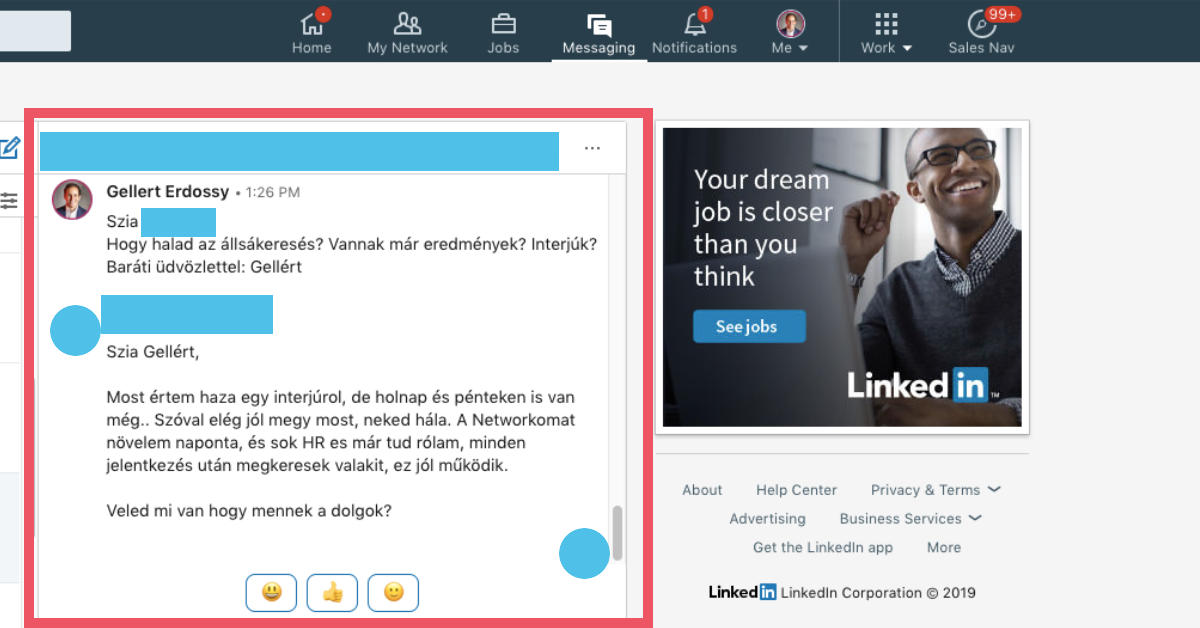Send the grinning face quick reply

[271, 593]
